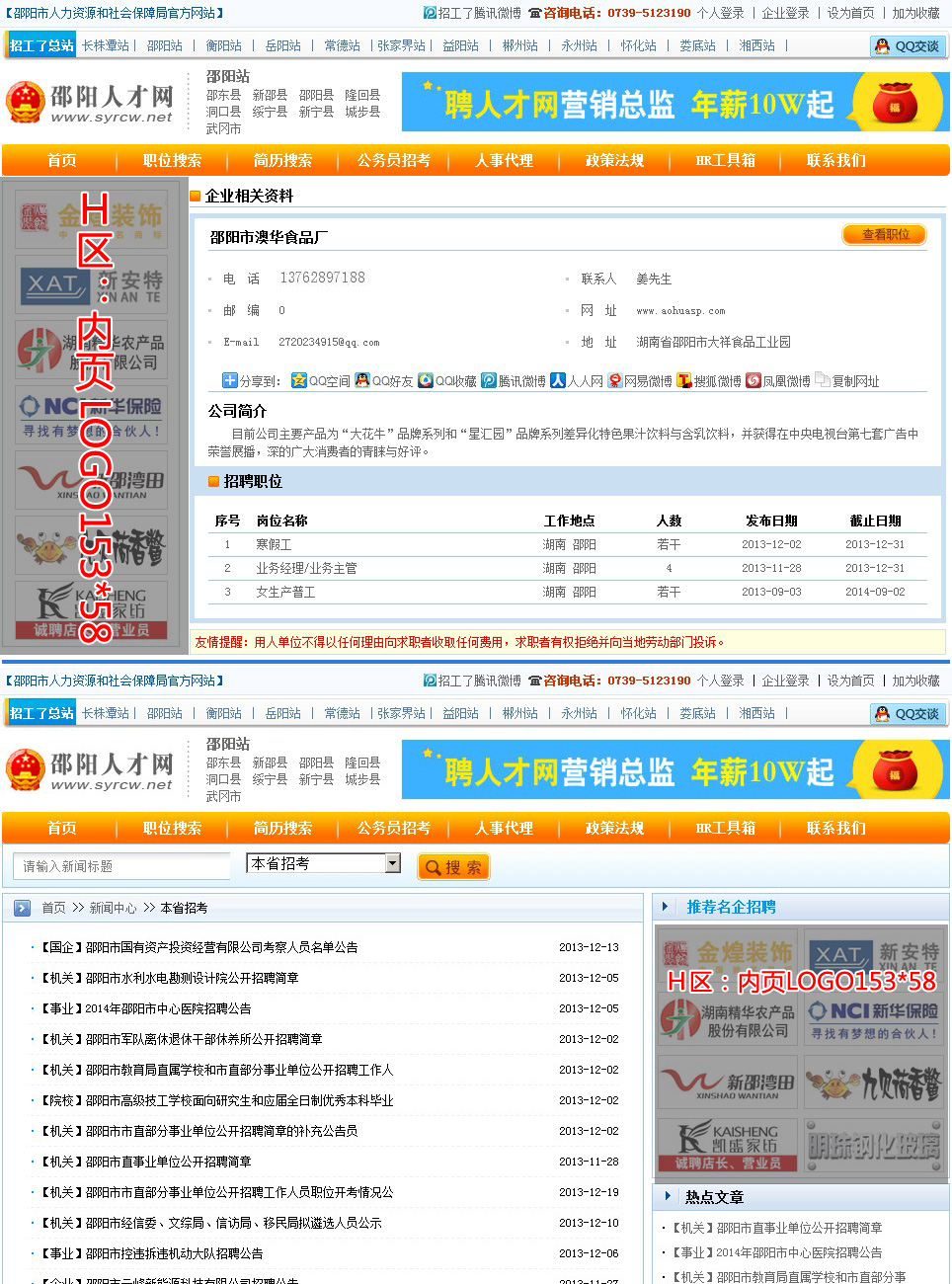Share to 网易微博 via its icon

615,381
